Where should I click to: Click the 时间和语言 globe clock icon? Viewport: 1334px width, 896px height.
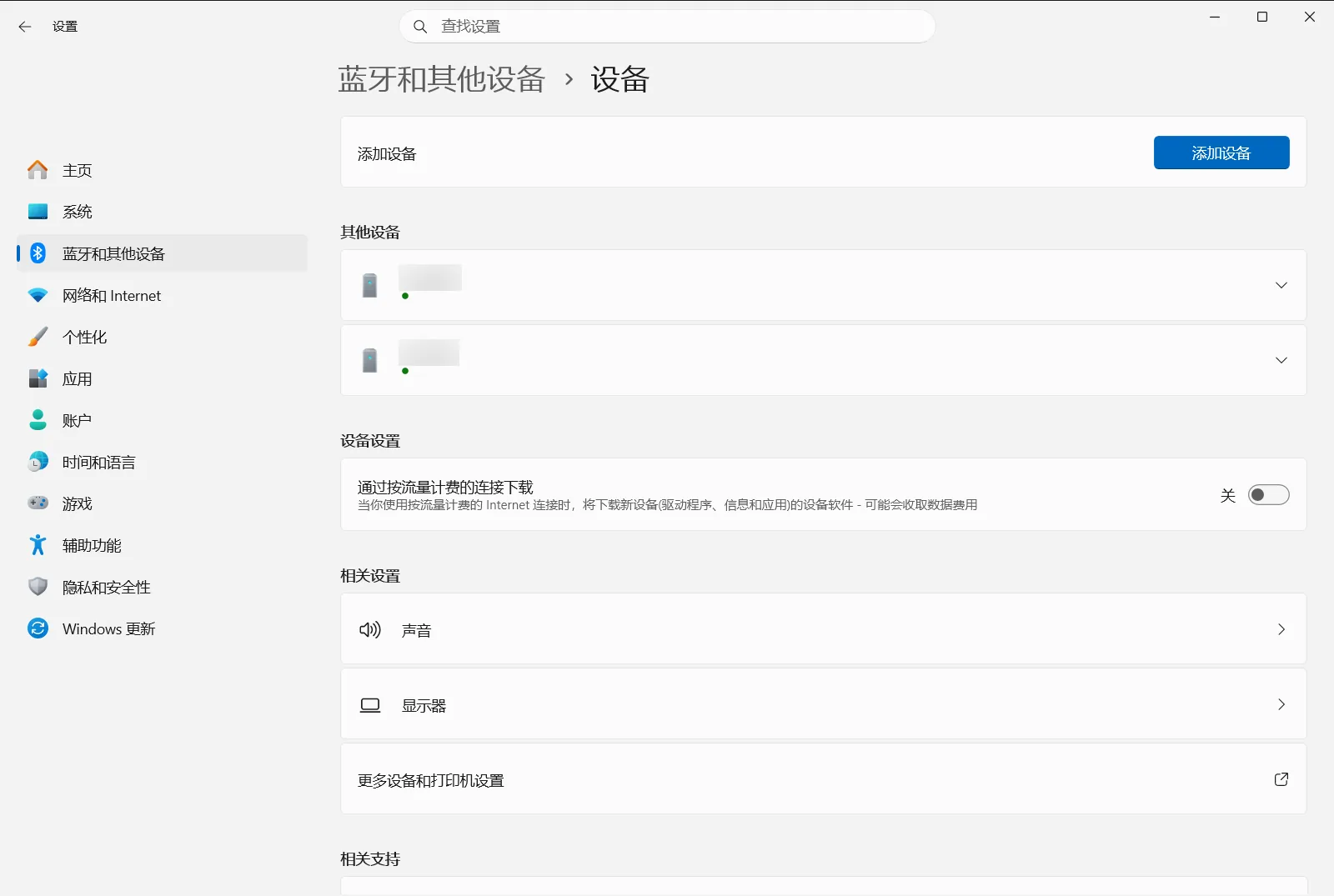click(x=38, y=462)
